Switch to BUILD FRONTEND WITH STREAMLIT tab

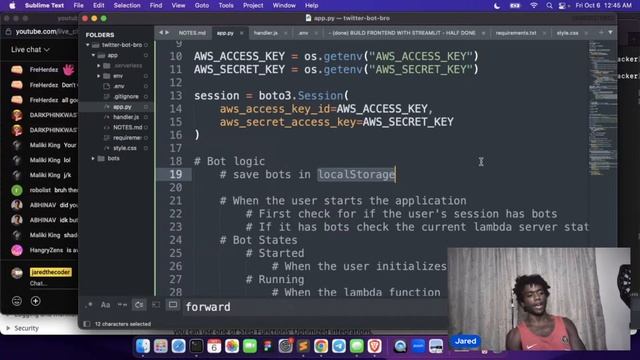[402, 33]
